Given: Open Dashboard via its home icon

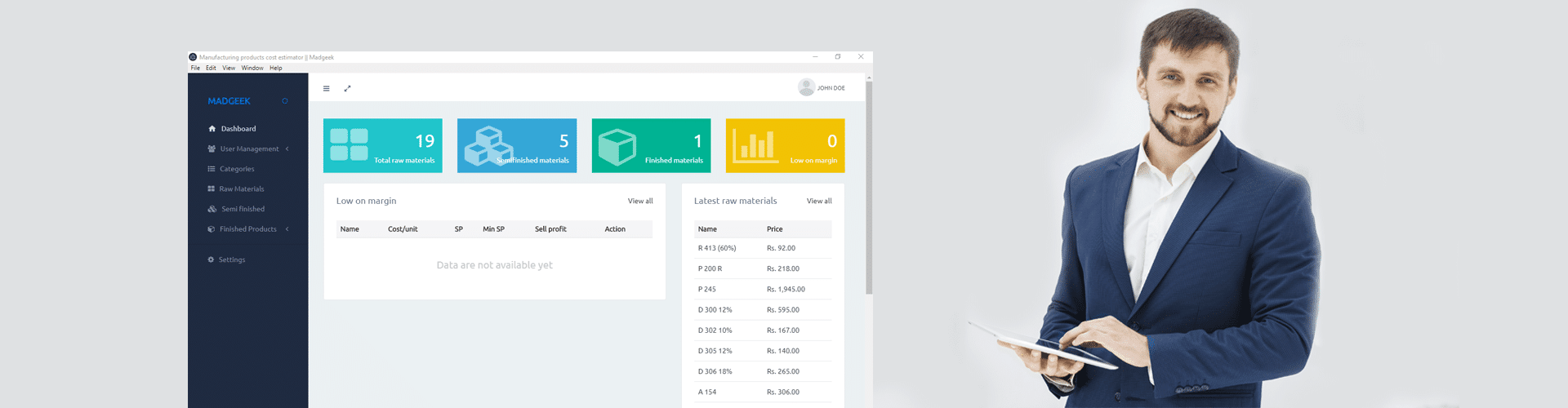Looking at the screenshot, I should [x=212, y=129].
